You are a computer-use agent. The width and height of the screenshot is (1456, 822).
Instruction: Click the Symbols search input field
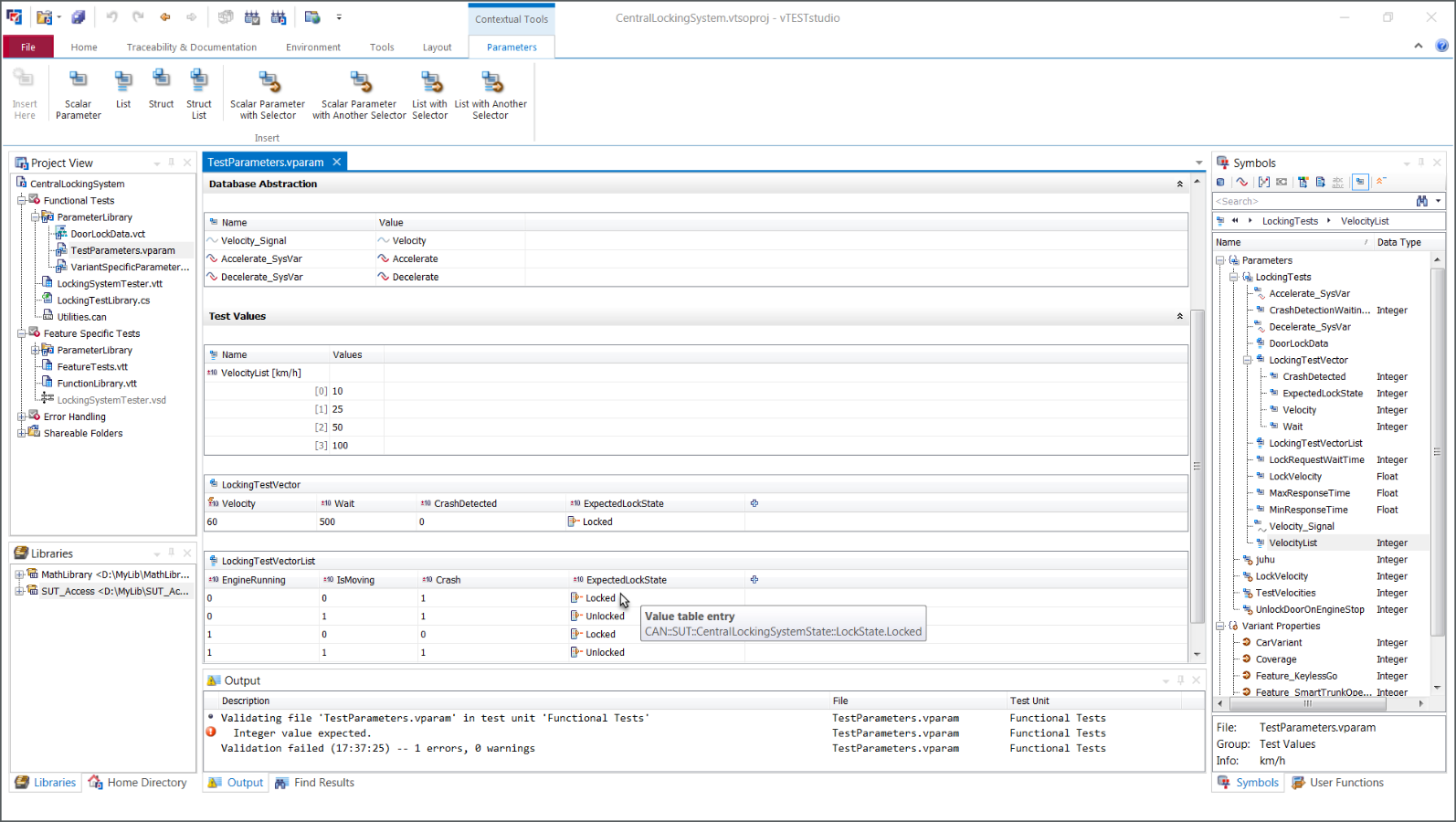coord(1314,201)
